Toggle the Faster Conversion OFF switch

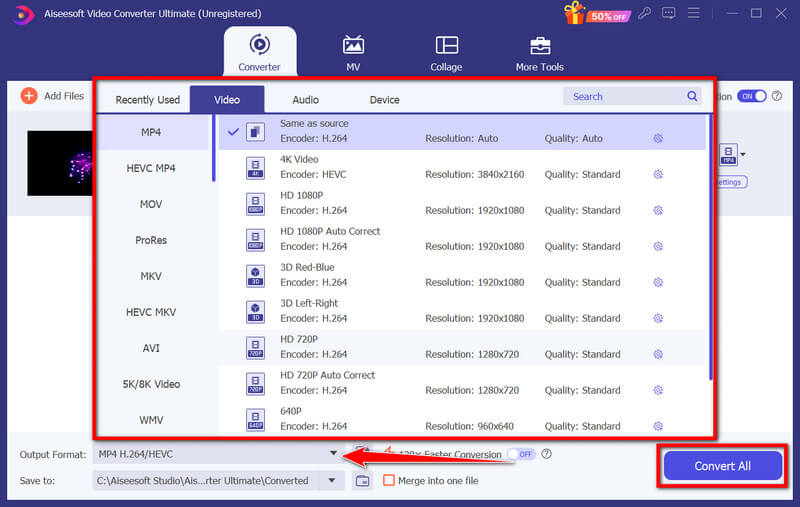(521, 454)
